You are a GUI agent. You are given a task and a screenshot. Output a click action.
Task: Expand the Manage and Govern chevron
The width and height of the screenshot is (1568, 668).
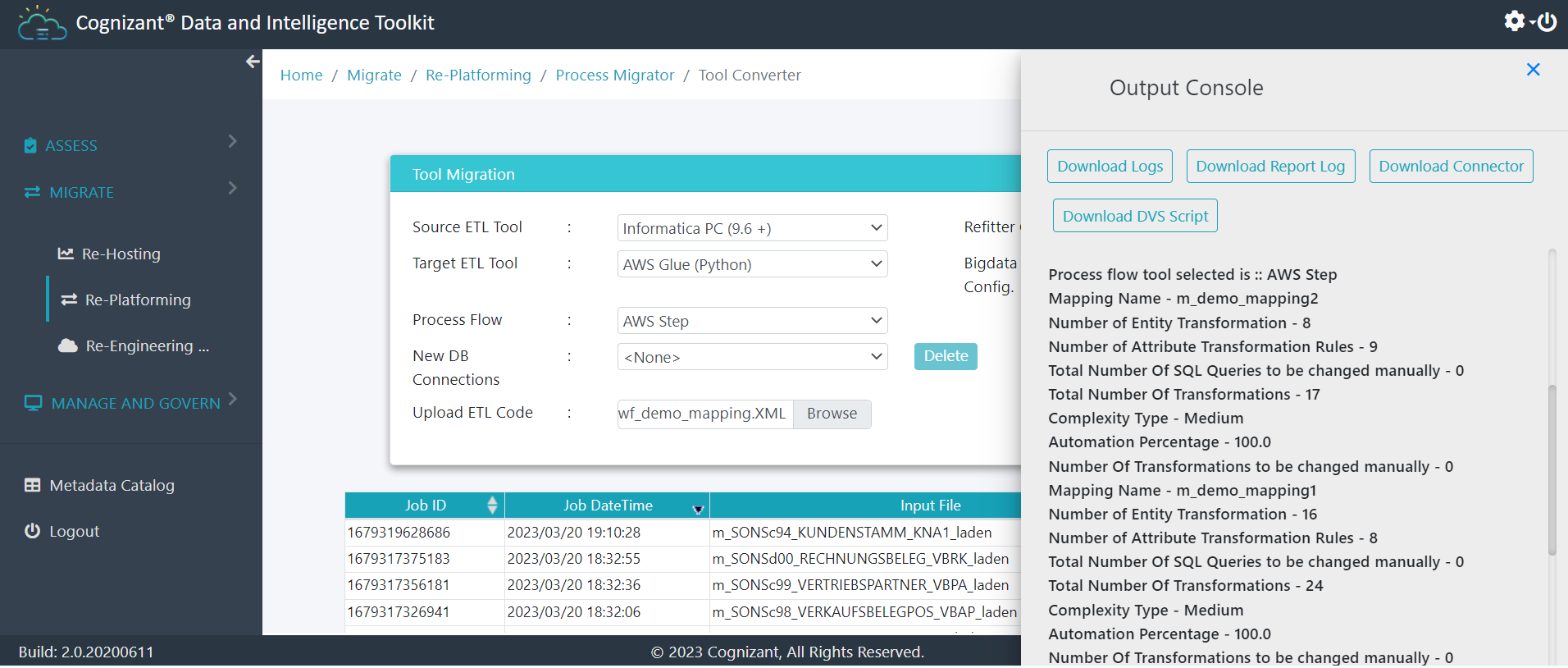(233, 399)
